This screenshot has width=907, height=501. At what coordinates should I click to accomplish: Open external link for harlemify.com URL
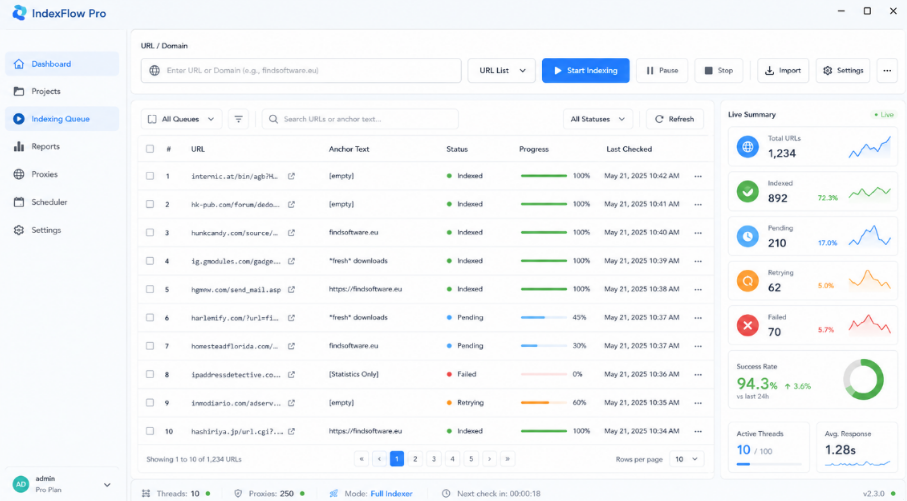(x=292, y=318)
